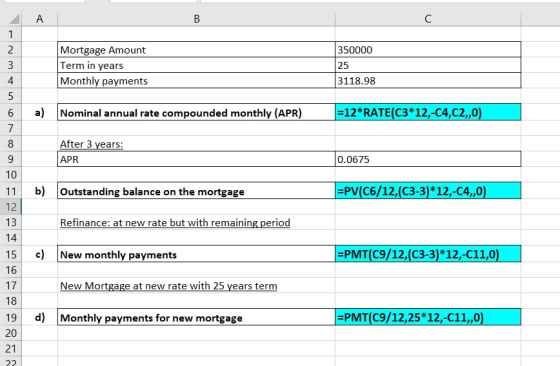Select row 1 header
The image size is (560, 366).
11,34
